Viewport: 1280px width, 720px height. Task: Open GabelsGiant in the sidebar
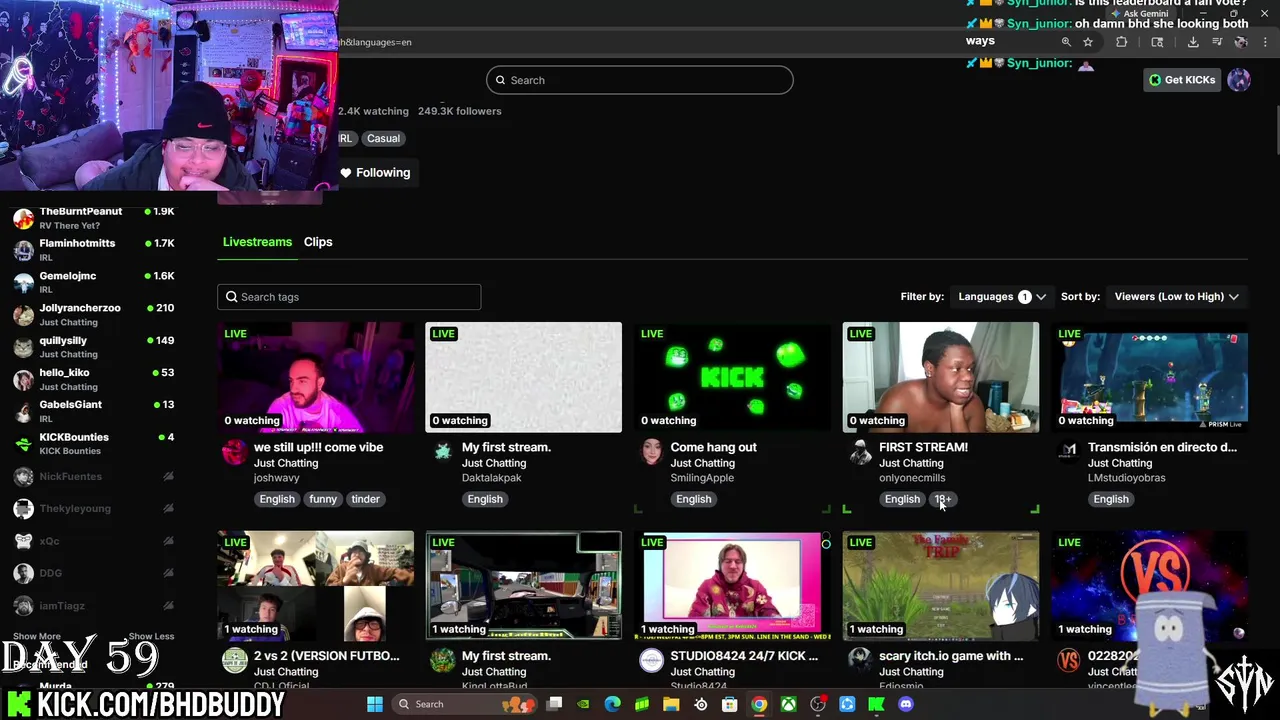pos(94,411)
